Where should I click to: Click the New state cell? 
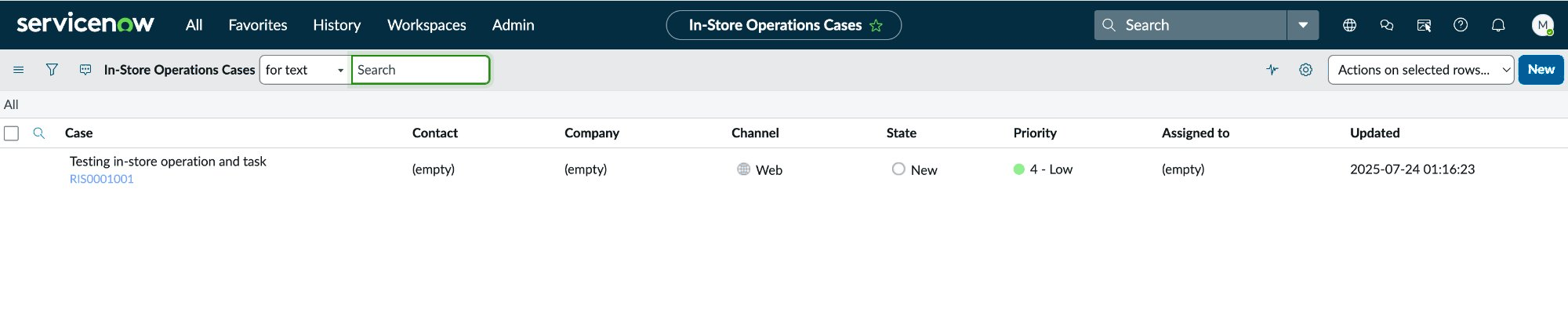[x=915, y=169]
